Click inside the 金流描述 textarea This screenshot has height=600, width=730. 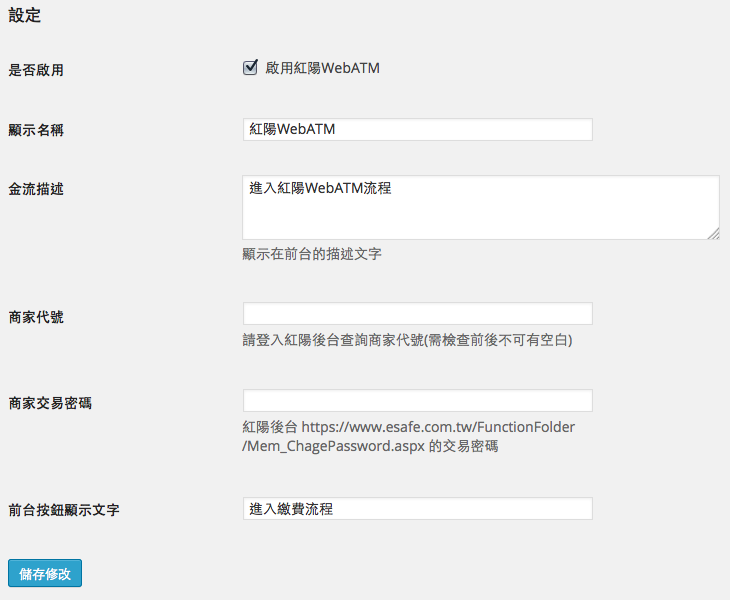coord(481,208)
